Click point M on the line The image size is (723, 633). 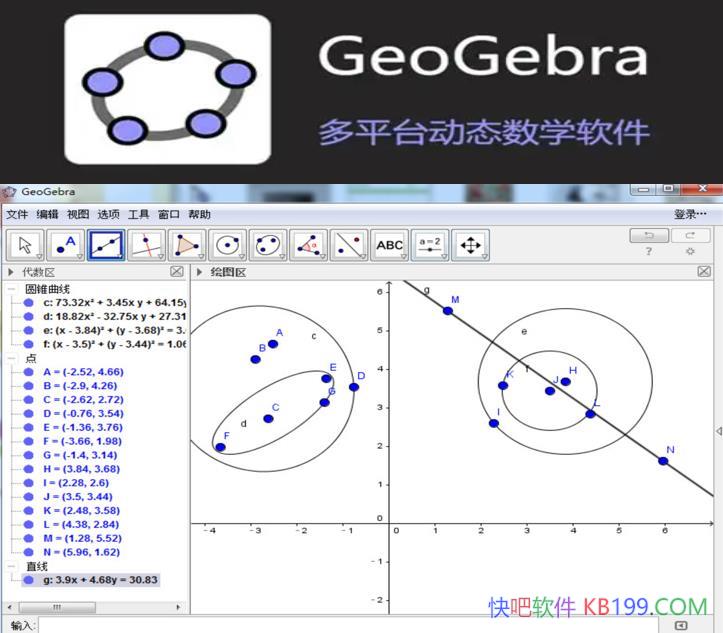point(448,311)
